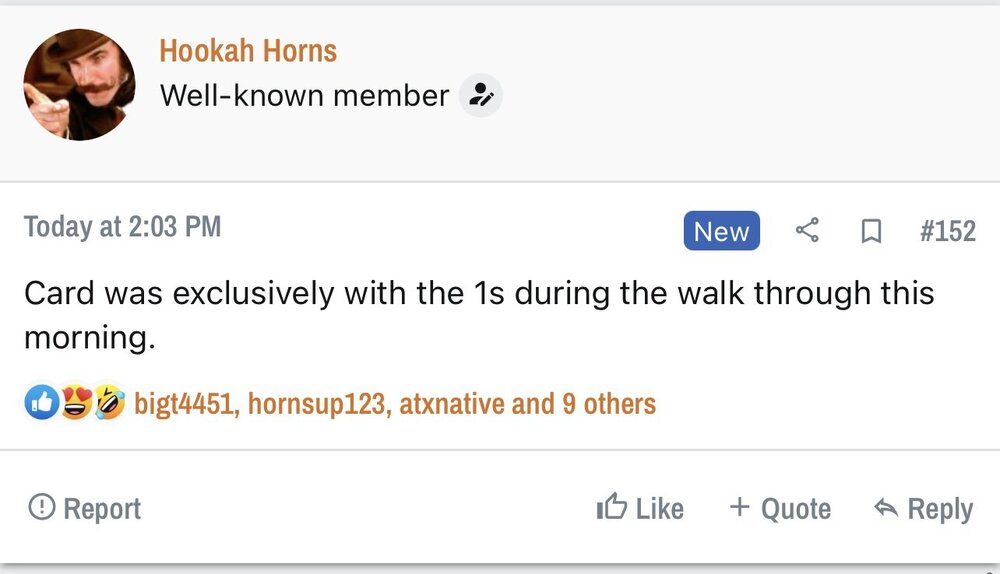Image resolution: width=1000 pixels, height=574 pixels.
Task: Like the post by Hookah Horns
Action: [x=640, y=508]
